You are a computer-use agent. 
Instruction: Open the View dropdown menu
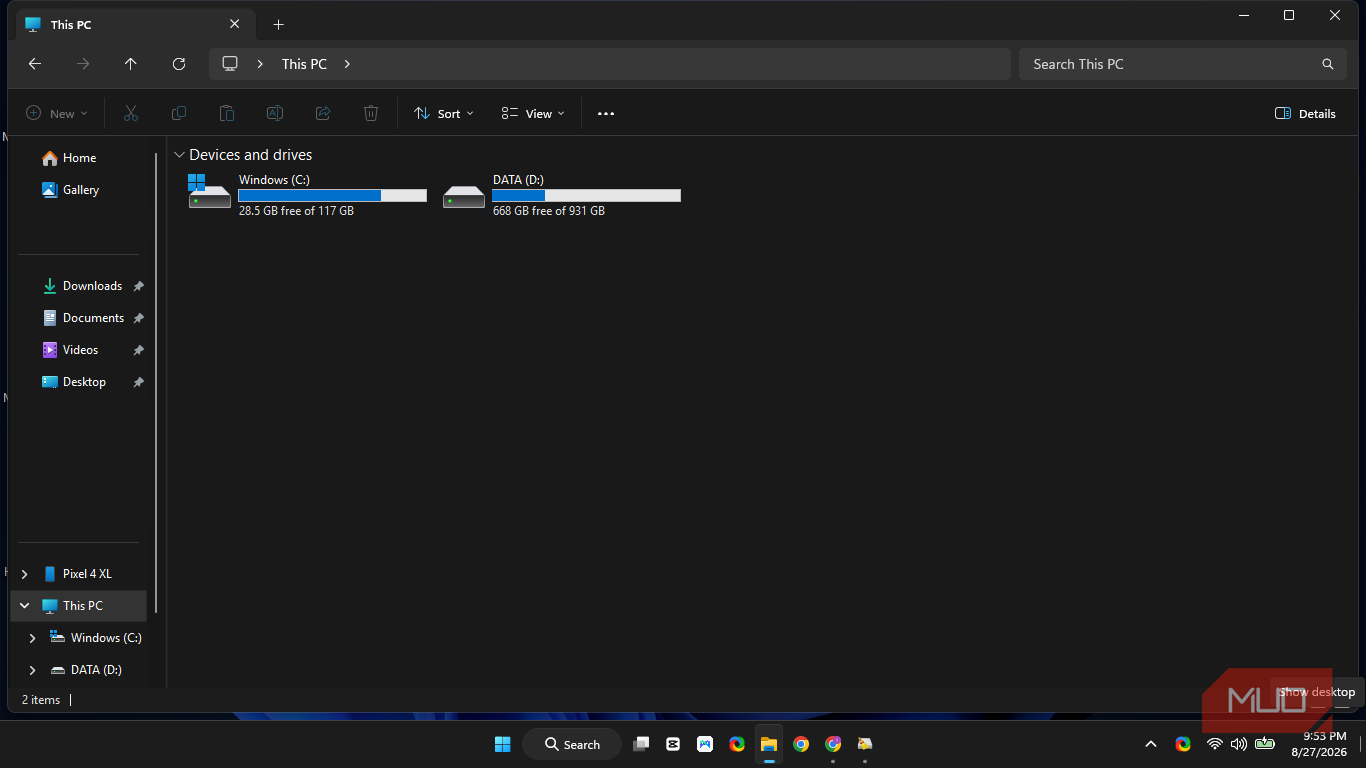coord(533,114)
